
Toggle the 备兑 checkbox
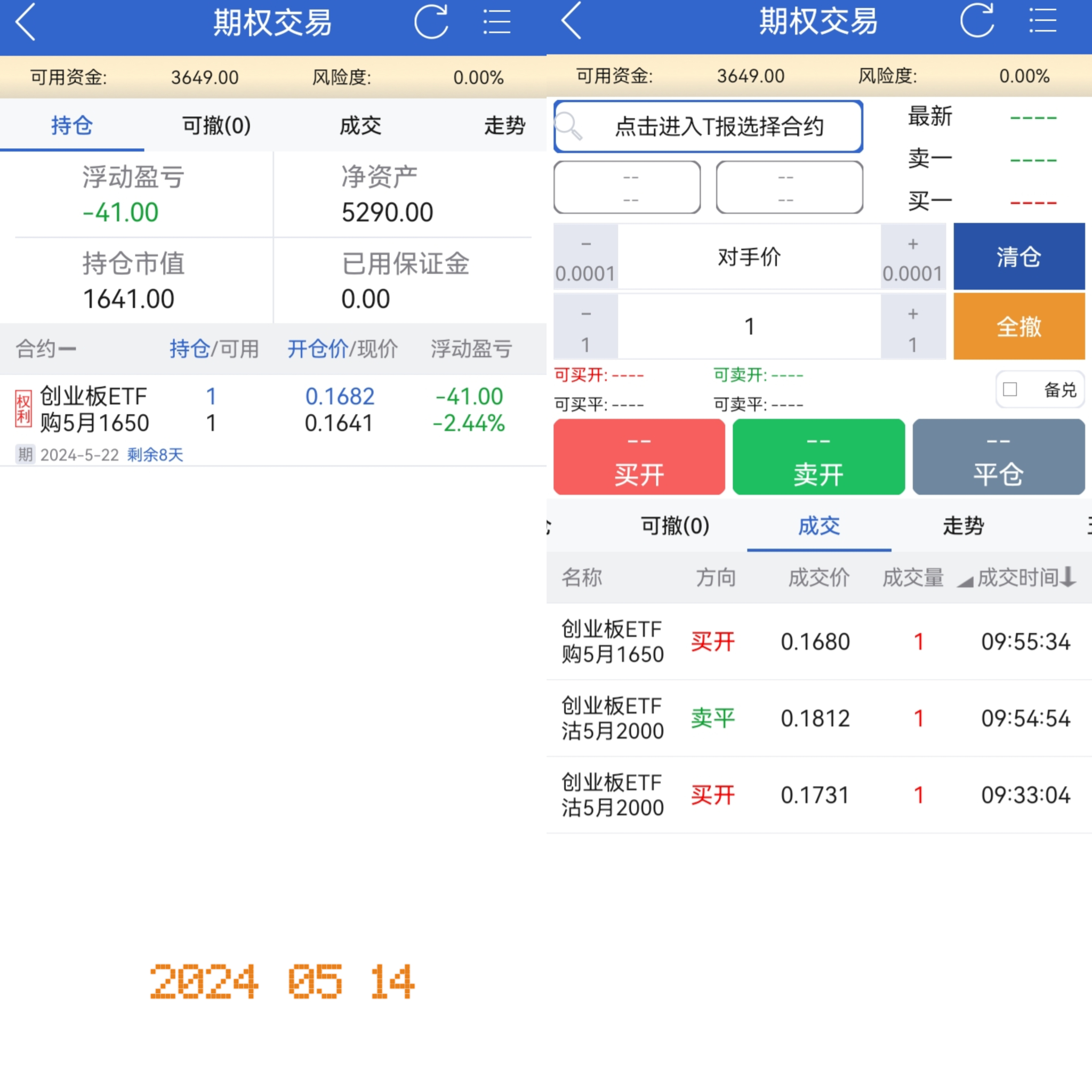pyautogui.click(x=1010, y=389)
